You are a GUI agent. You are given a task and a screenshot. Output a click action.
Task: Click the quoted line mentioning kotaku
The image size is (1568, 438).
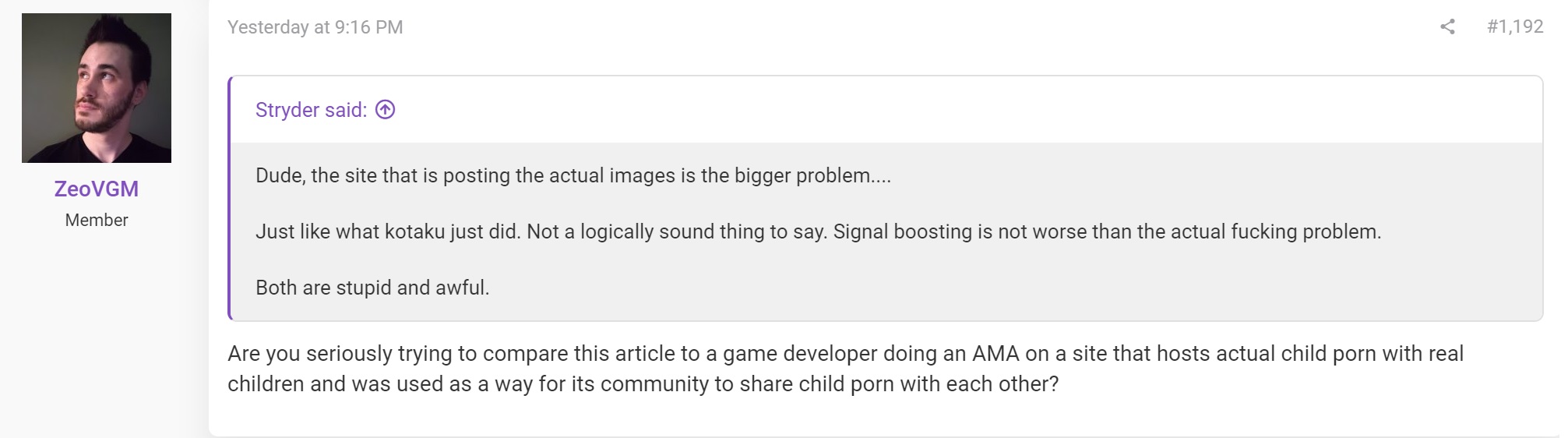pos(818,231)
